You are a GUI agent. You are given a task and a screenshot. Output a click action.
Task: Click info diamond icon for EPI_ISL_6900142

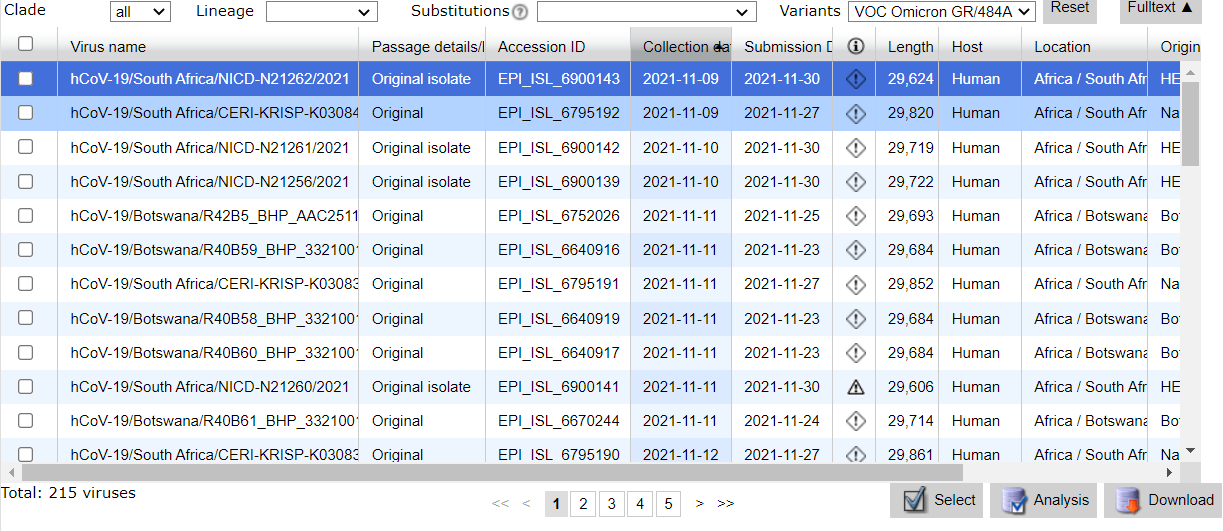855,148
